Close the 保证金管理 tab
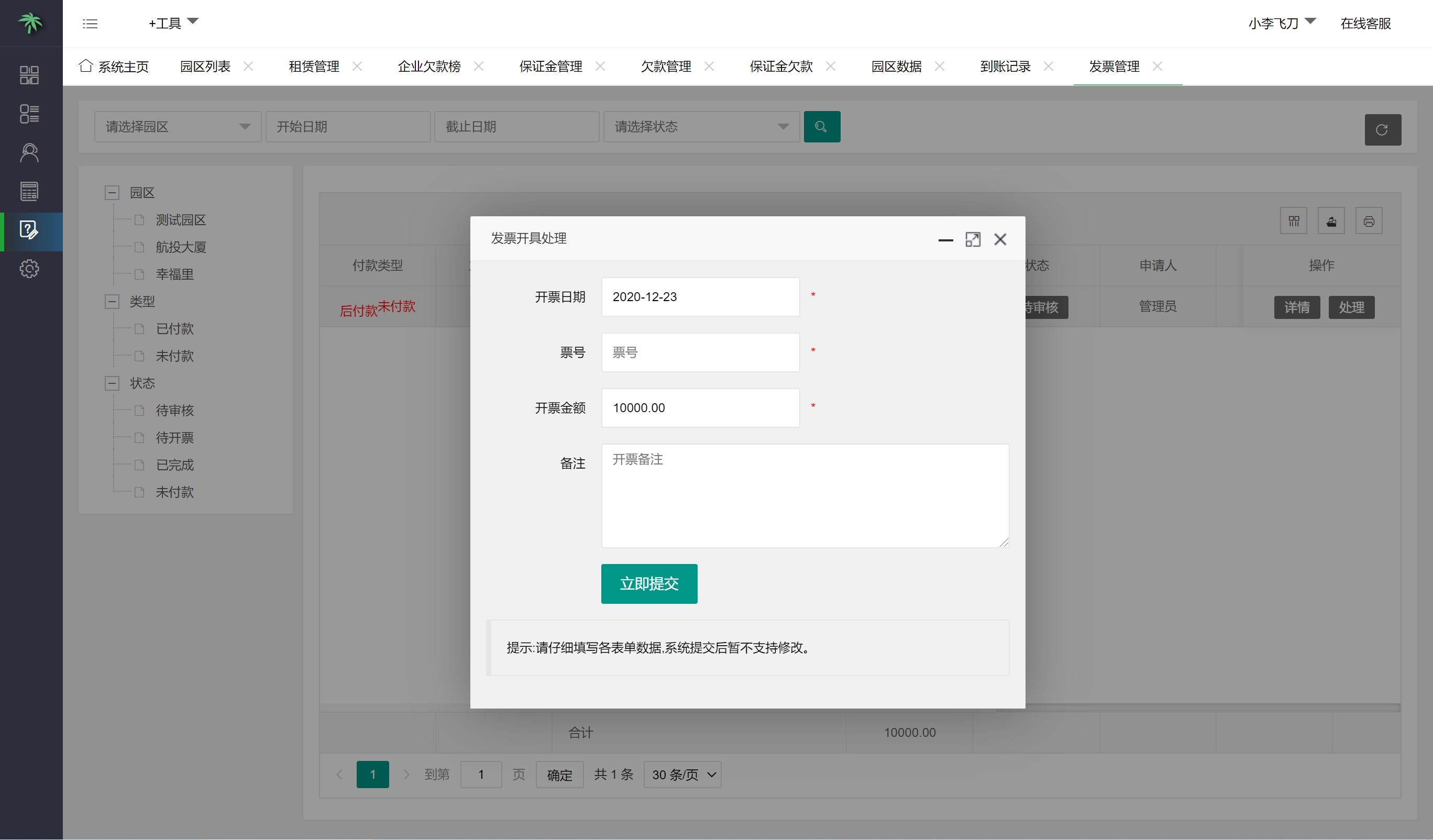This screenshot has height=840, width=1433. pyautogui.click(x=601, y=66)
